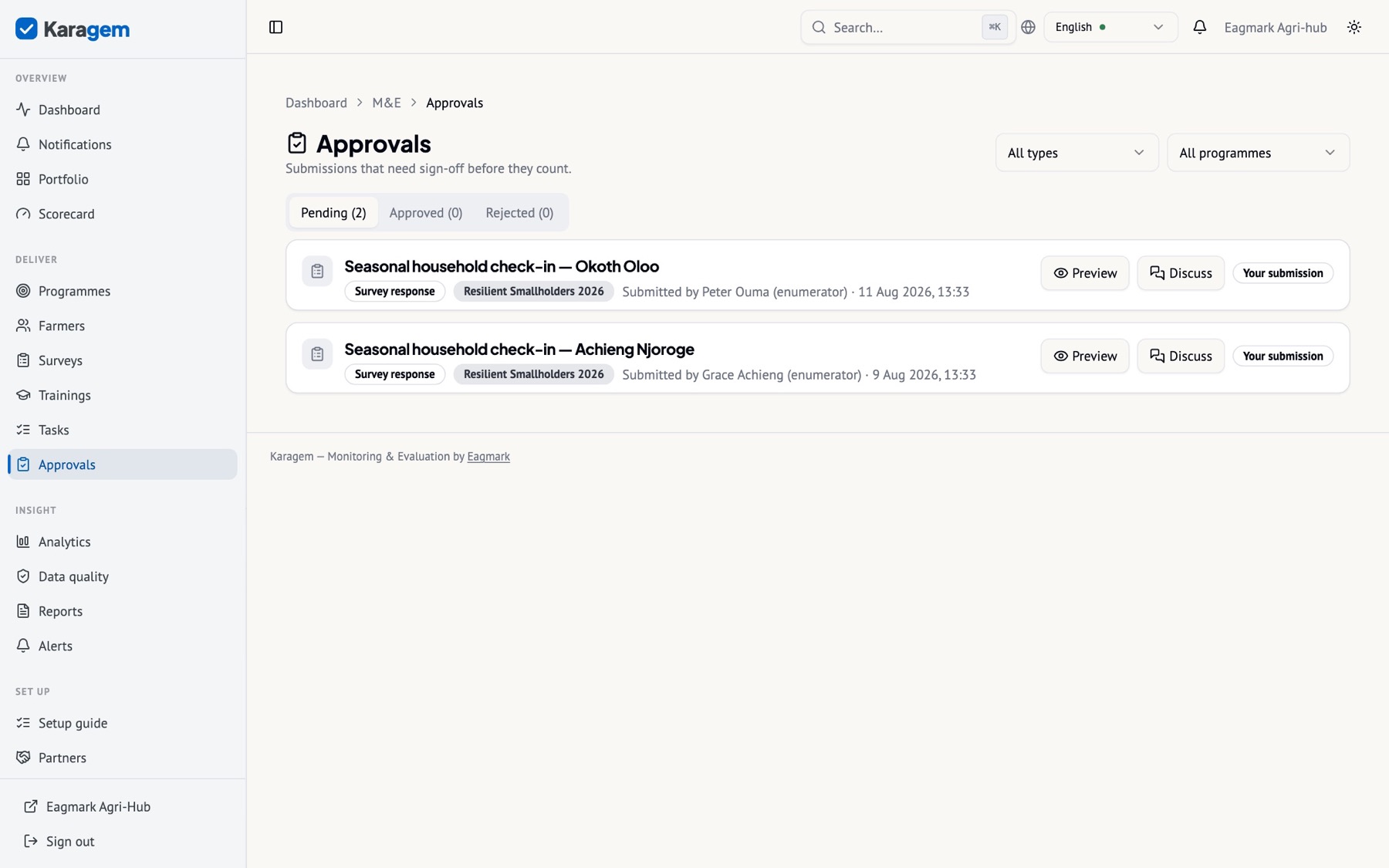This screenshot has height=868, width=1389.
Task: Click the globe language icon
Action: point(1028,27)
